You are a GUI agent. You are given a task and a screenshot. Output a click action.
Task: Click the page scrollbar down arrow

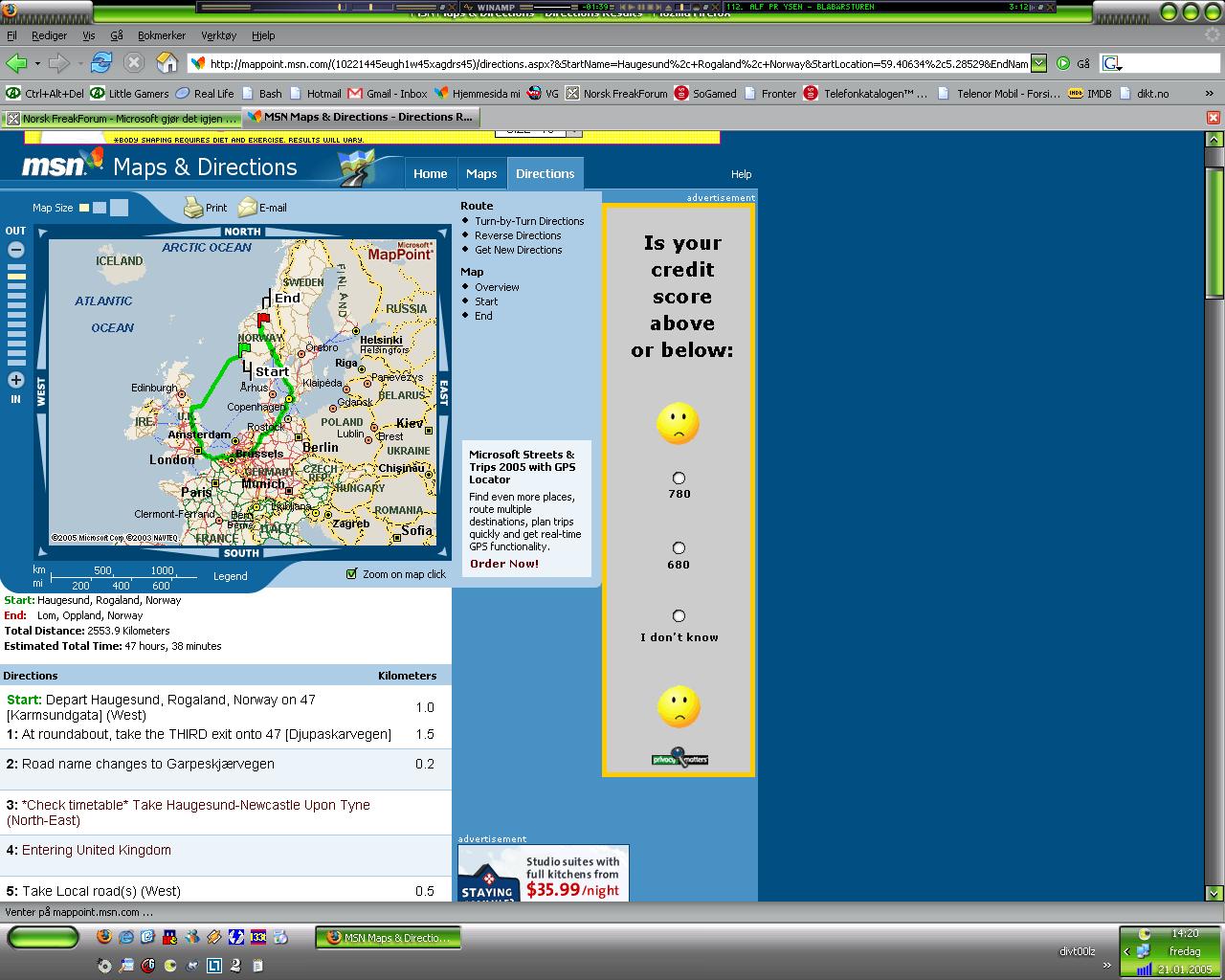coord(1214,894)
